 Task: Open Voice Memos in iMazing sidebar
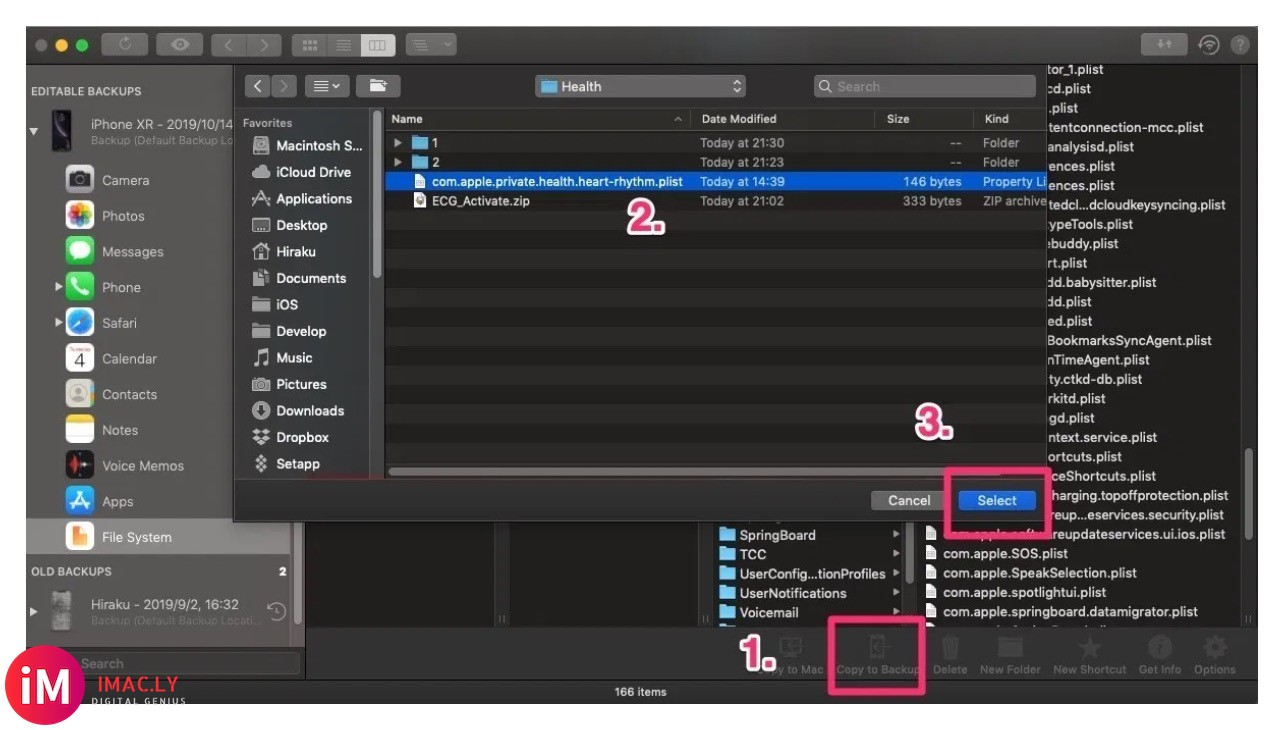142,466
